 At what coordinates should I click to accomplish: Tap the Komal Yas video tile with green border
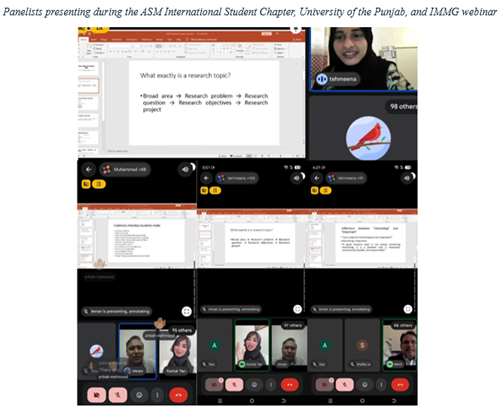tap(252, 345)
